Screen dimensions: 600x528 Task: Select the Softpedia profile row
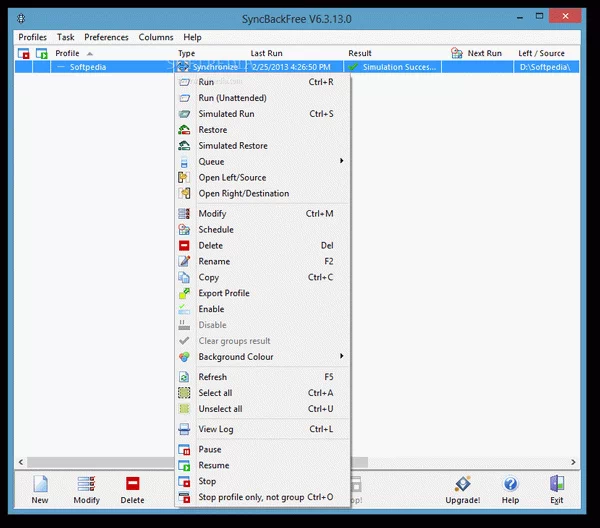[x=88, y=67]
